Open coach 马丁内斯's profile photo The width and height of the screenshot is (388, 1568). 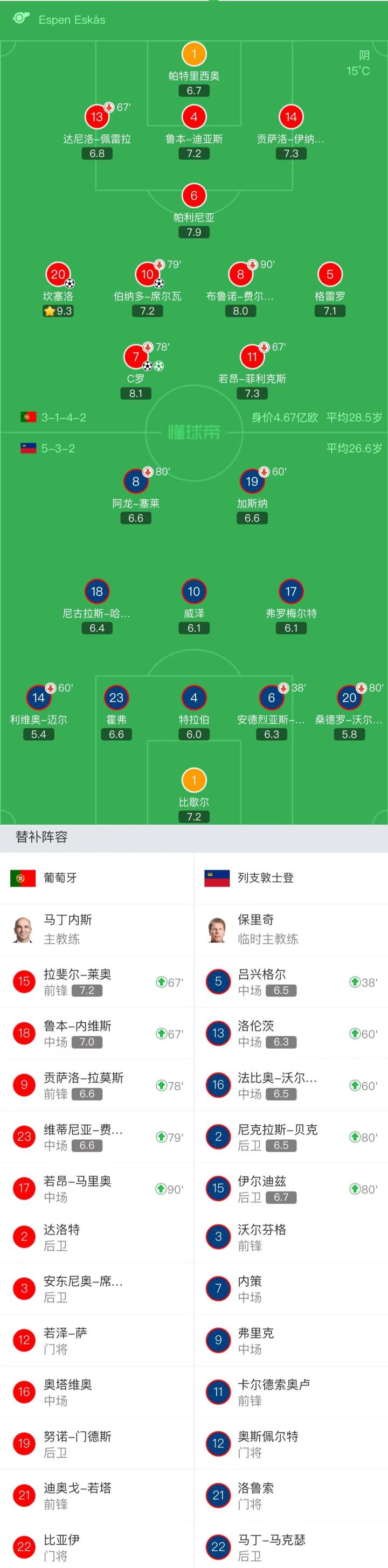click(23, 930)
